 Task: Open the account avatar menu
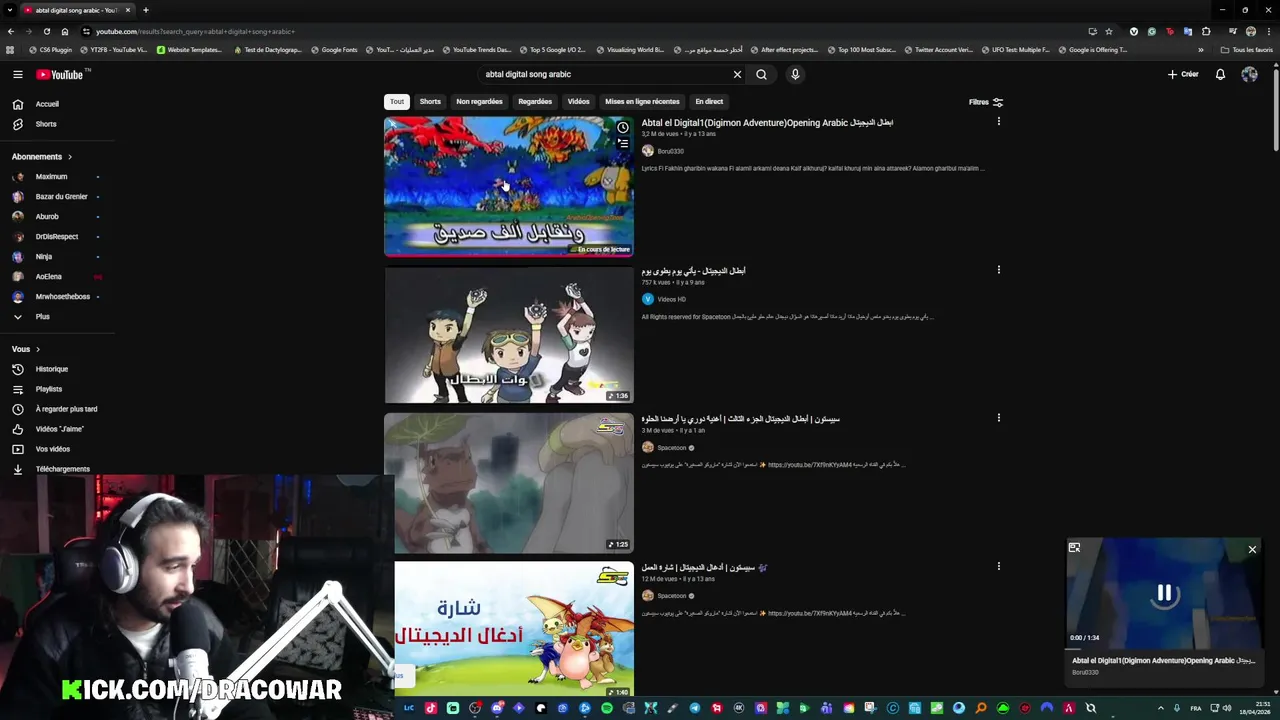(x=1249, y=74)
